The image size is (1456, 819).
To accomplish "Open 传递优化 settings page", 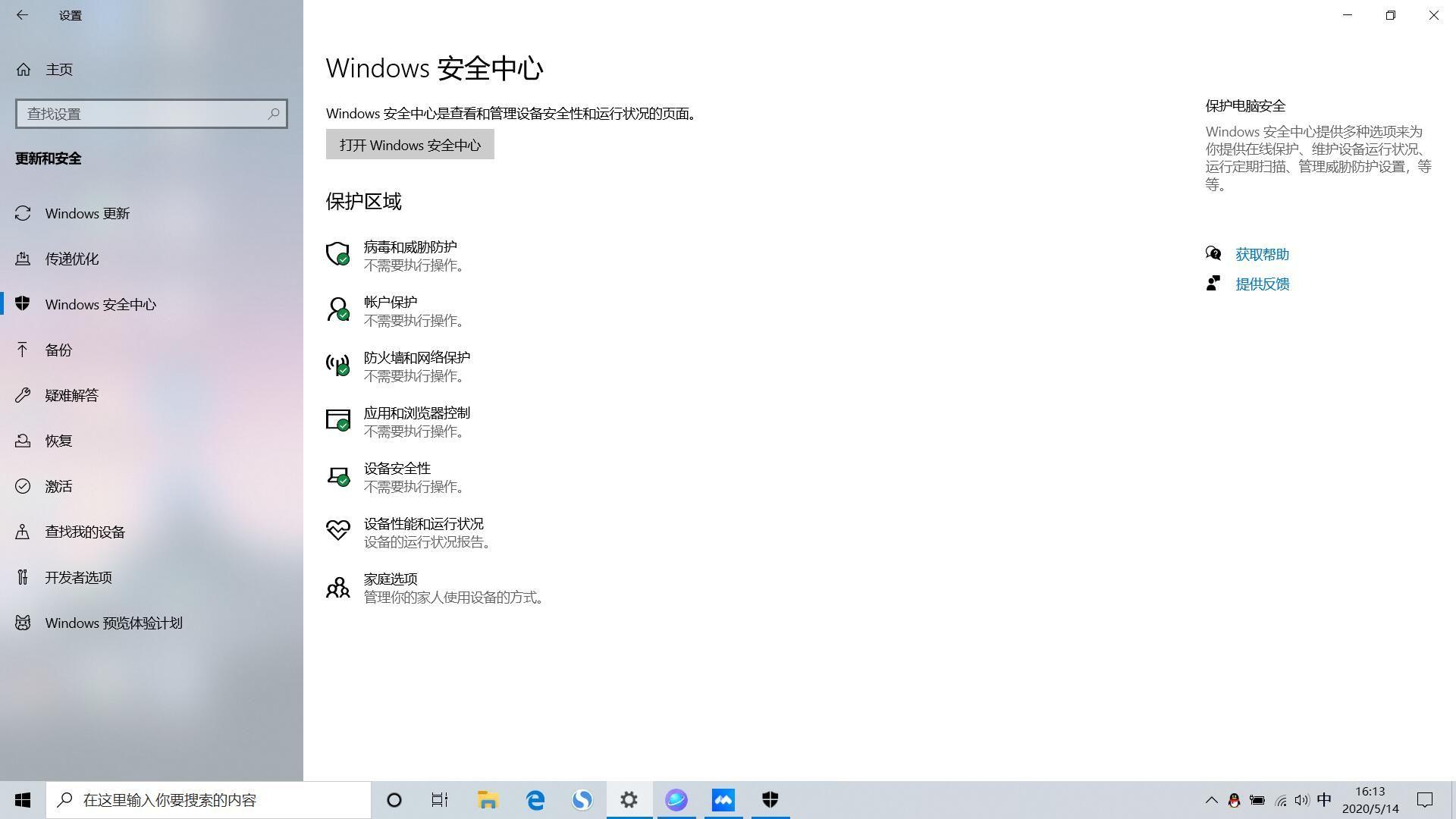I will pos(71,259).
